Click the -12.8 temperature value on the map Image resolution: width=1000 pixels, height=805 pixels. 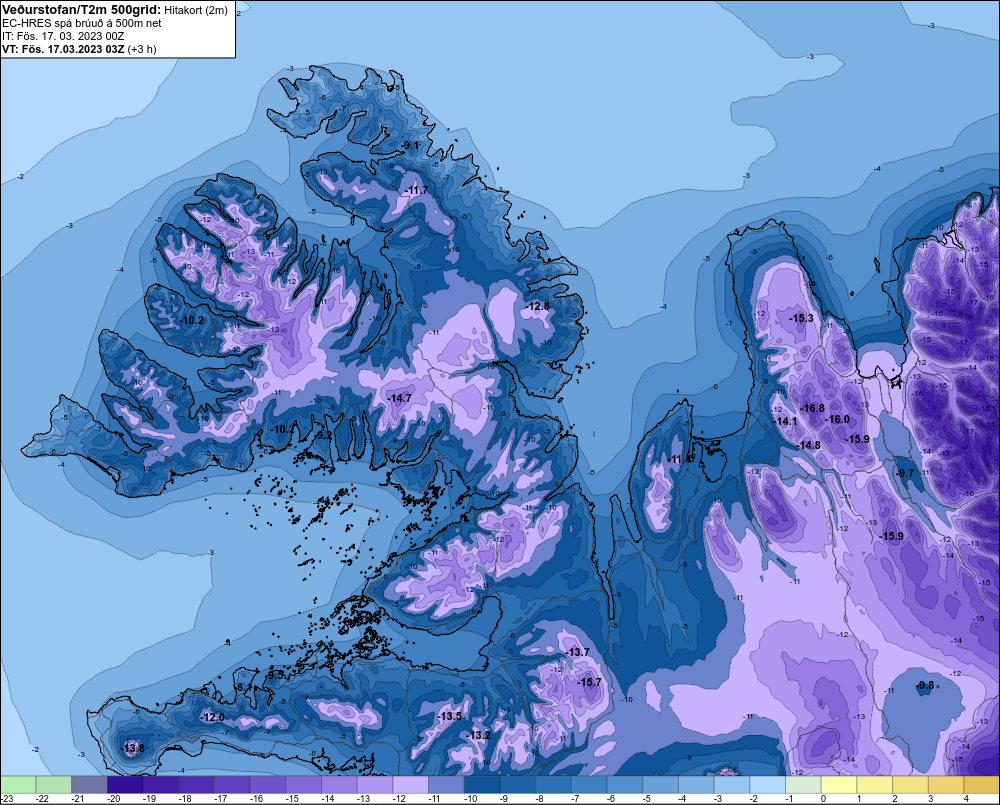(x=538, y=306)
